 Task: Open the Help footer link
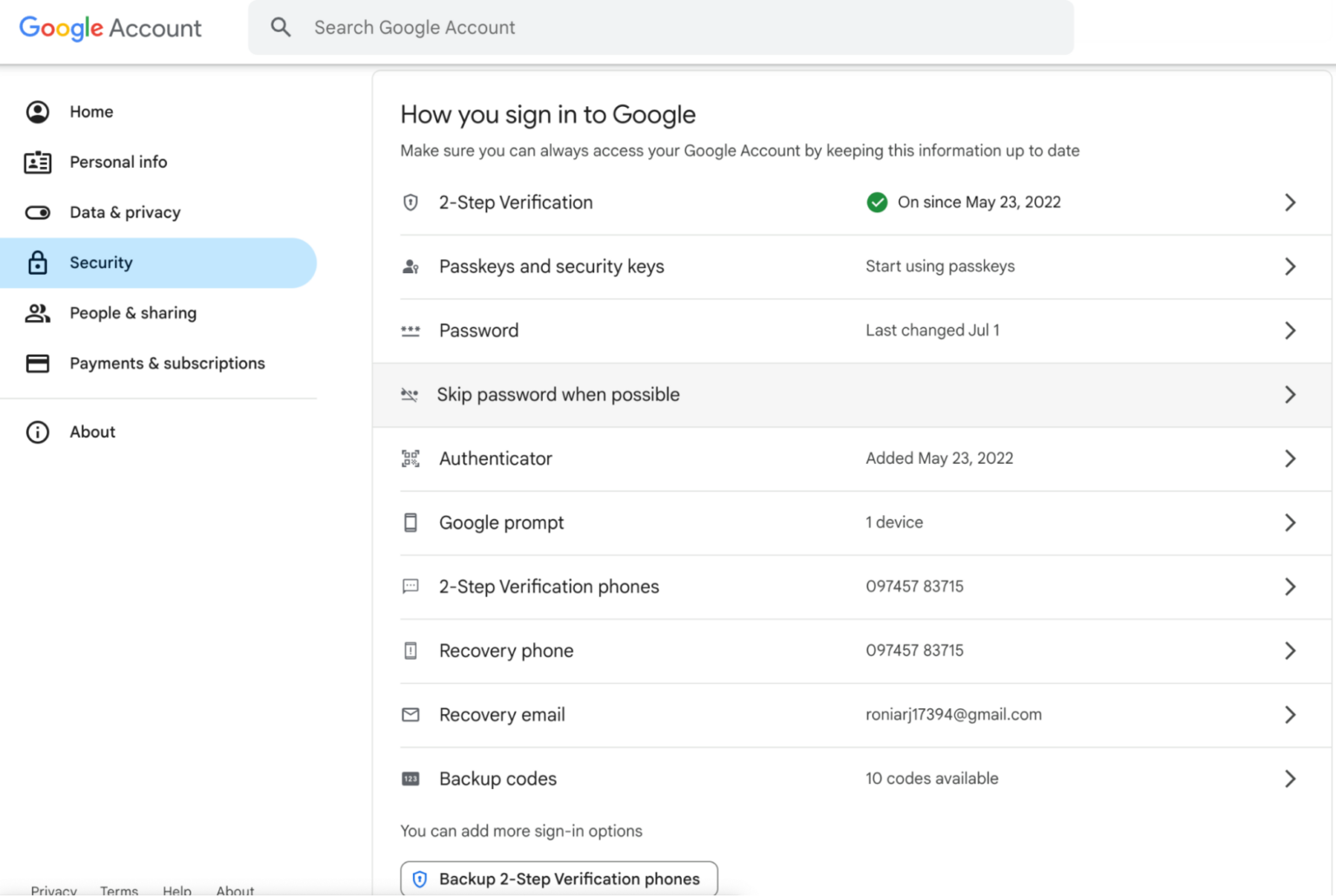pos(177,890)
